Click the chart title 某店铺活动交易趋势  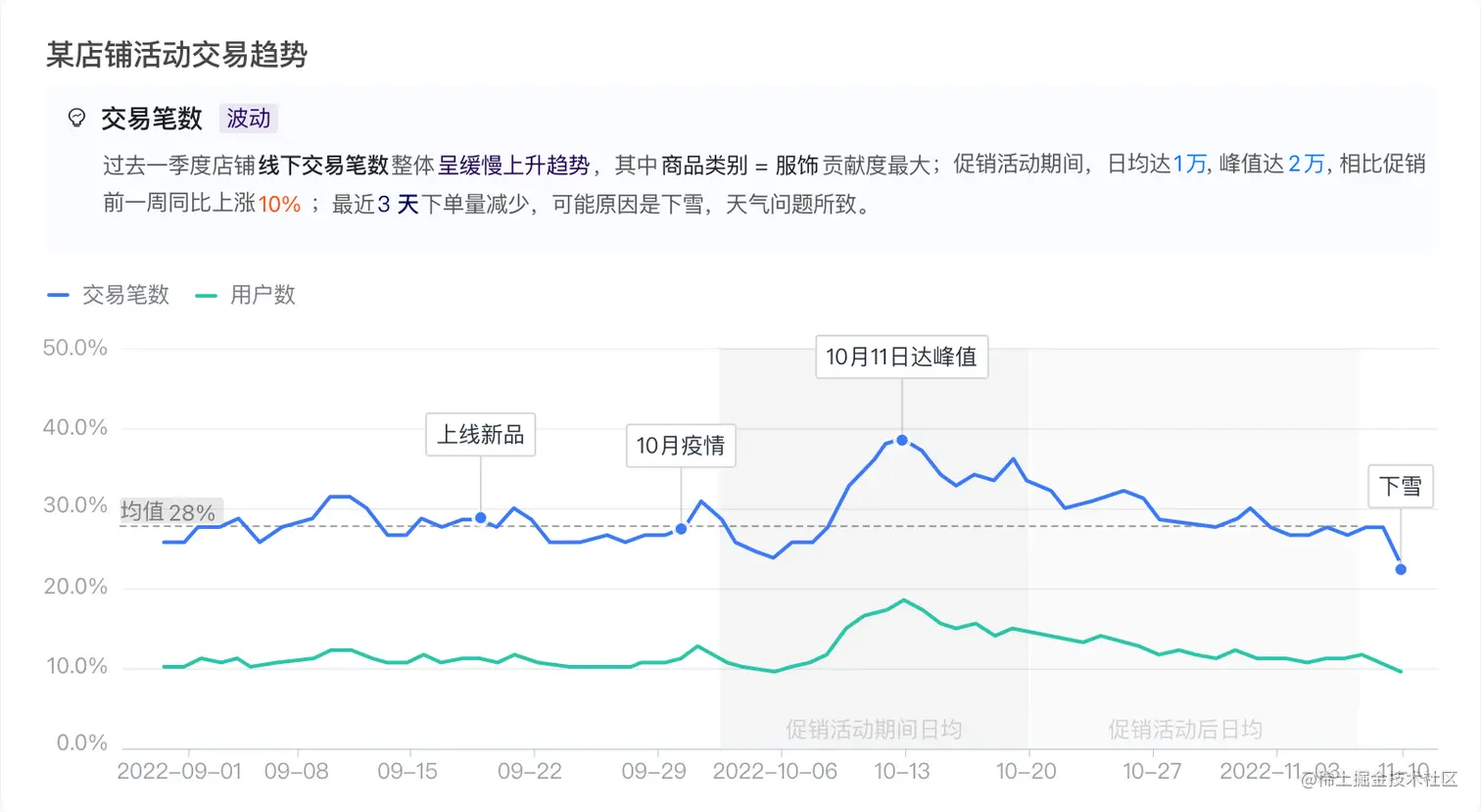pos(177,55)
